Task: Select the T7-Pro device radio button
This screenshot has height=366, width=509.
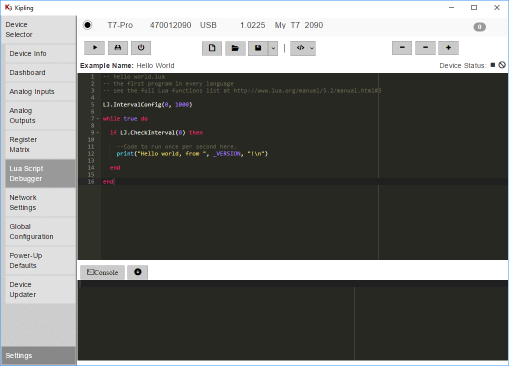Action: [x=88, y=25]
